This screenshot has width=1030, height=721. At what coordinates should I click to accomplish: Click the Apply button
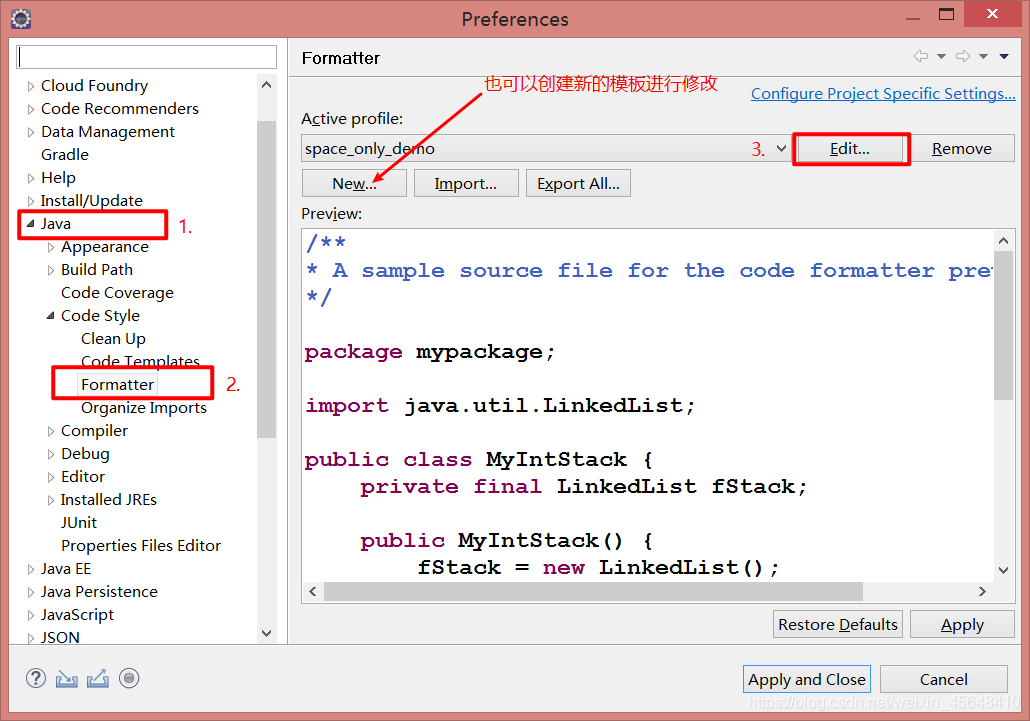pyautogui.click(x=962, y=624)
